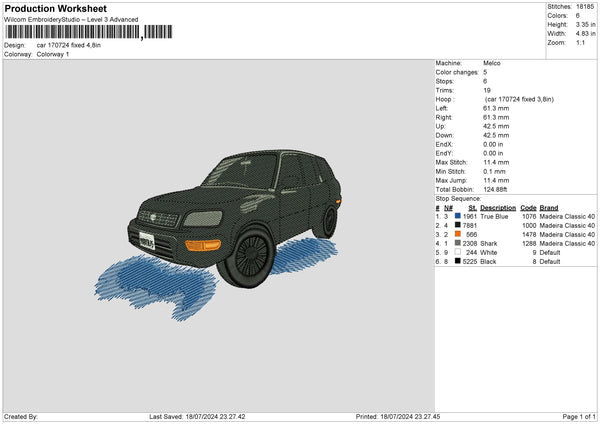Click the barcode under the worksheet title

click(x=89, y=32)
